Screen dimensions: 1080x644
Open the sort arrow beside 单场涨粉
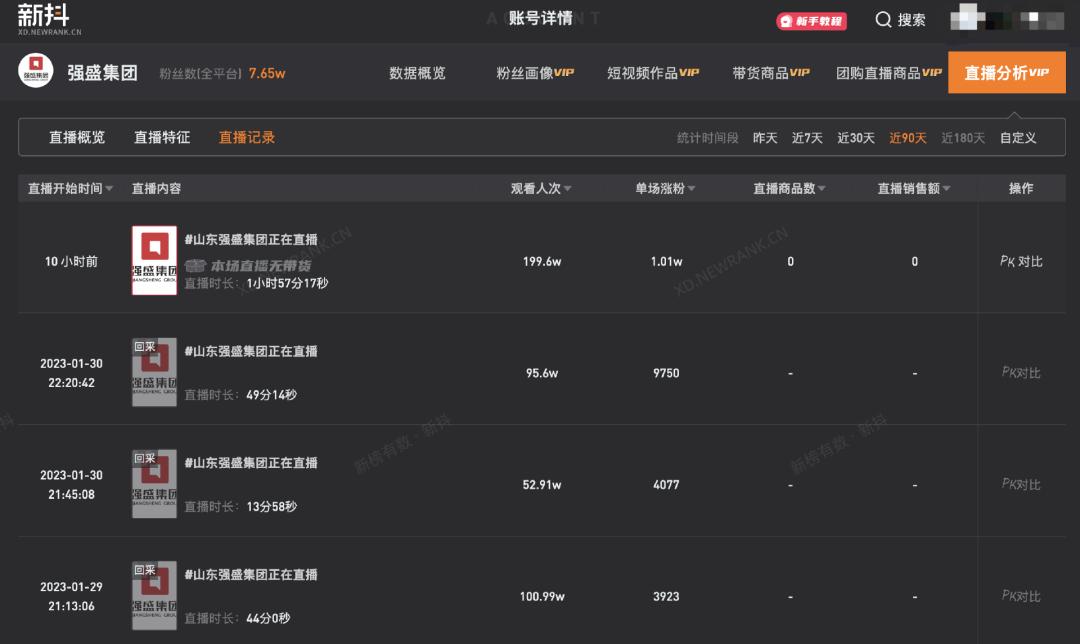coord(693,188)
